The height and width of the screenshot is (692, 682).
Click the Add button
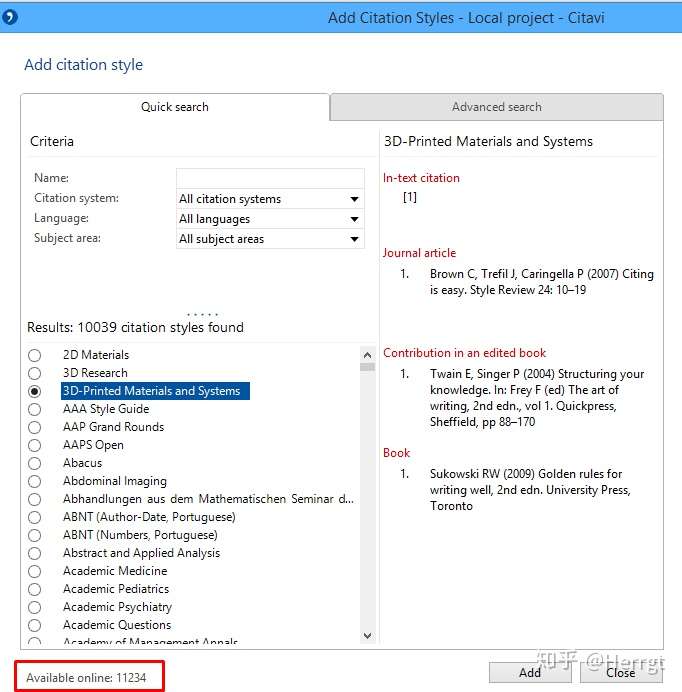[x=530, y=673]
